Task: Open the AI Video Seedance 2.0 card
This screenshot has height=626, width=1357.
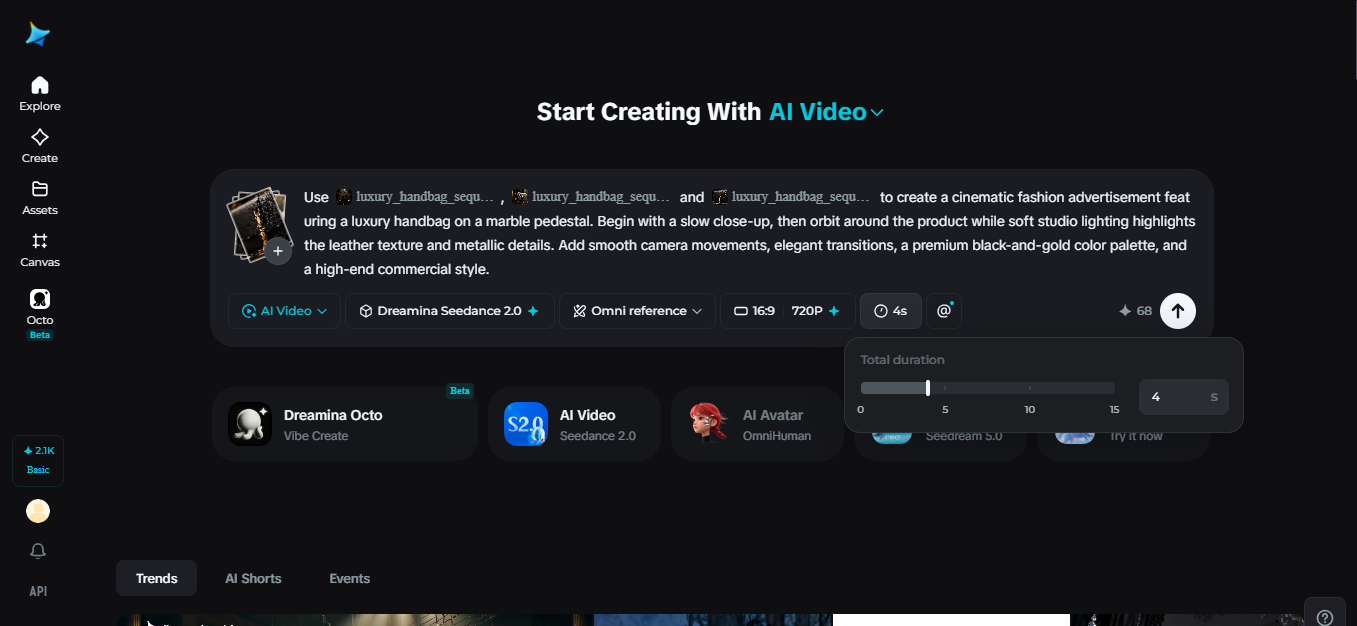Action: pyautogui.click(x=574, y=424)
